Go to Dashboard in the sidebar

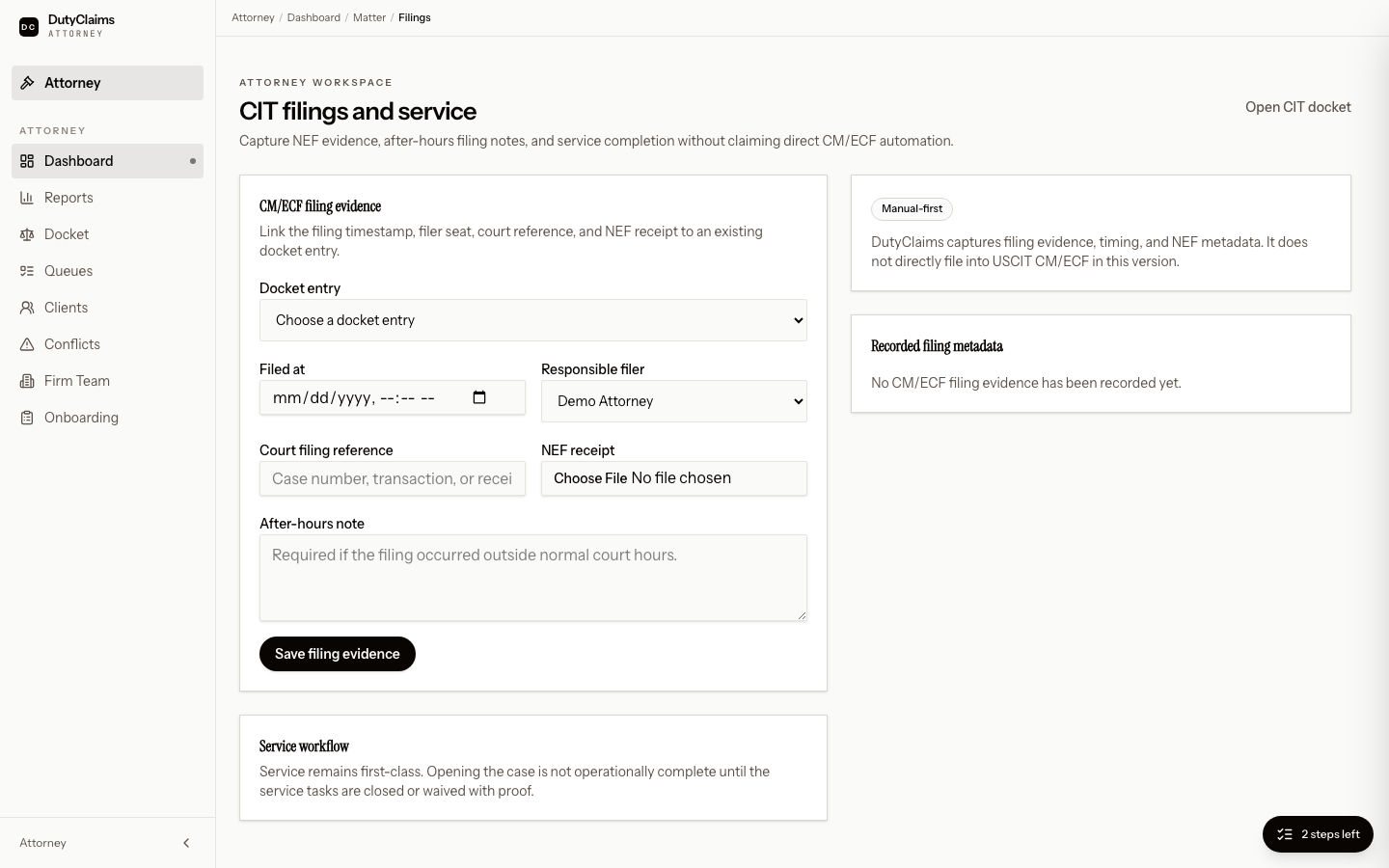click(x=107, y=161)
